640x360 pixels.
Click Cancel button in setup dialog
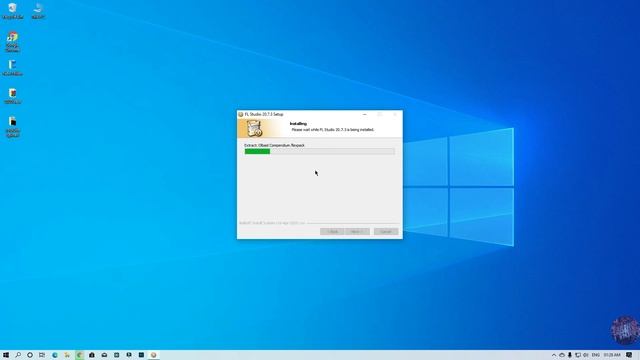pyautogui.click(x=386, y=231)
